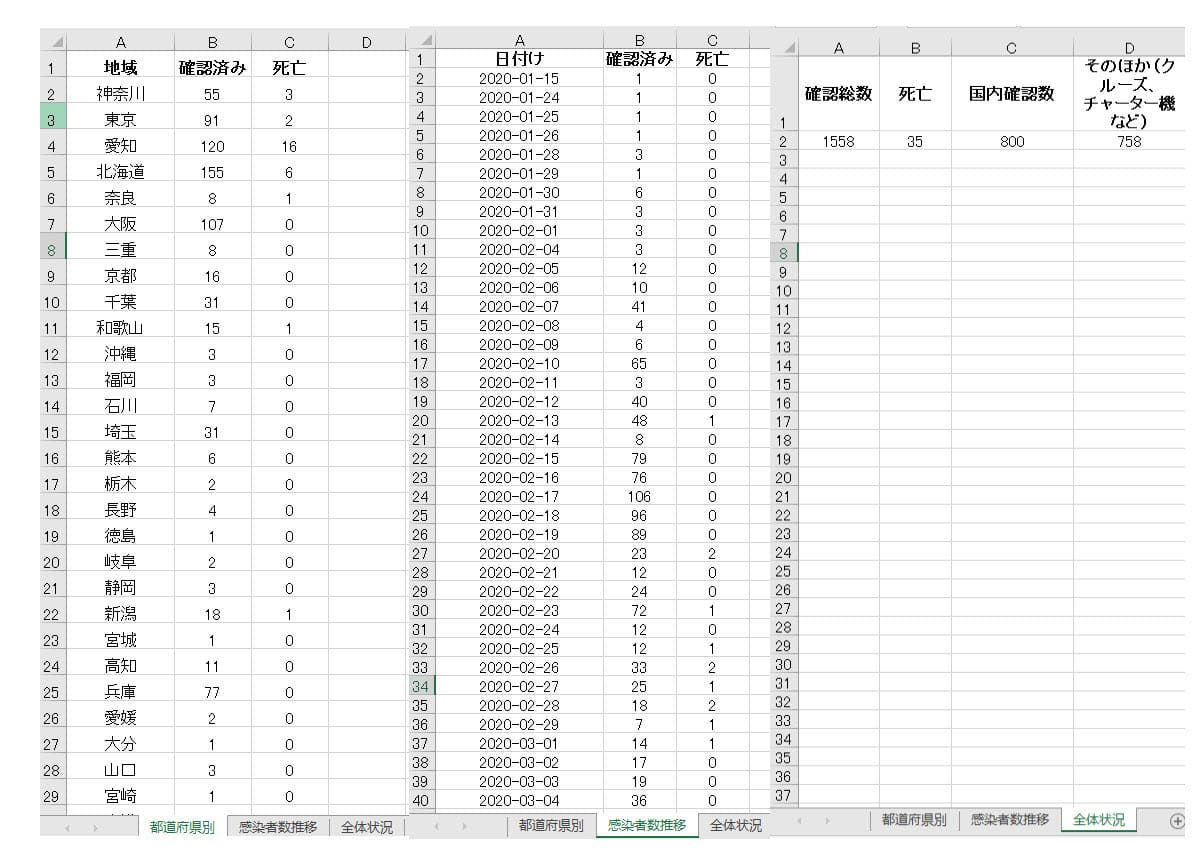The height and width of the screenshot is (865, 1194).
Task: Select confirmed value 79 on 2020-02-15
Action: point(640,458)
